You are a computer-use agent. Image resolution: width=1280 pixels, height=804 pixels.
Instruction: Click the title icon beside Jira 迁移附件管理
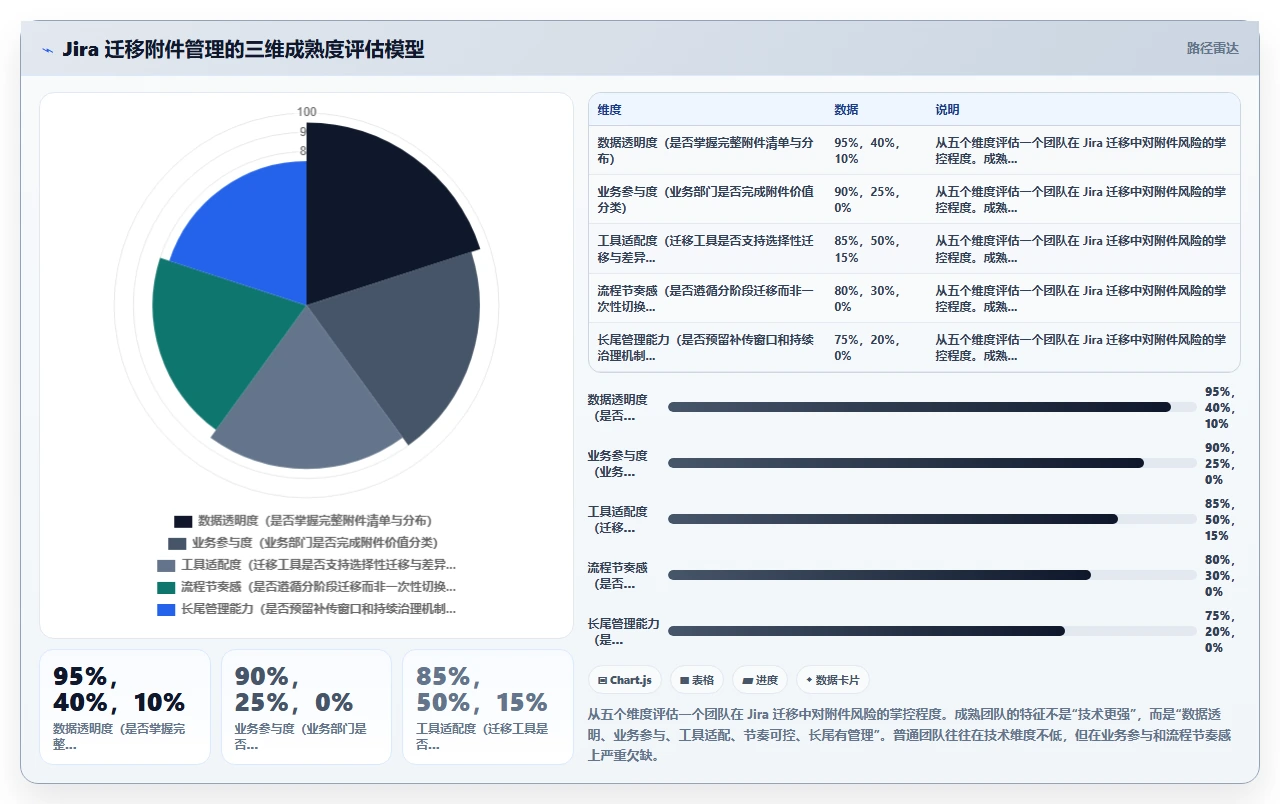48,49
